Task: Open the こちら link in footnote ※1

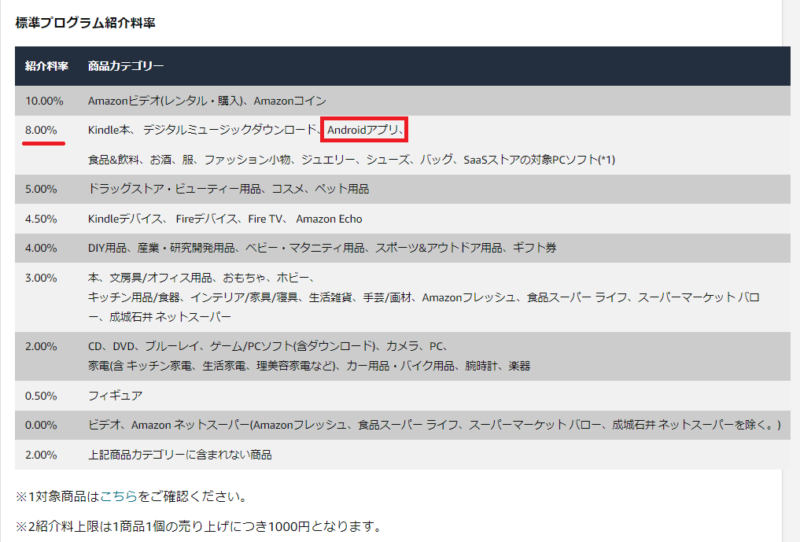Action: [118, 496]
